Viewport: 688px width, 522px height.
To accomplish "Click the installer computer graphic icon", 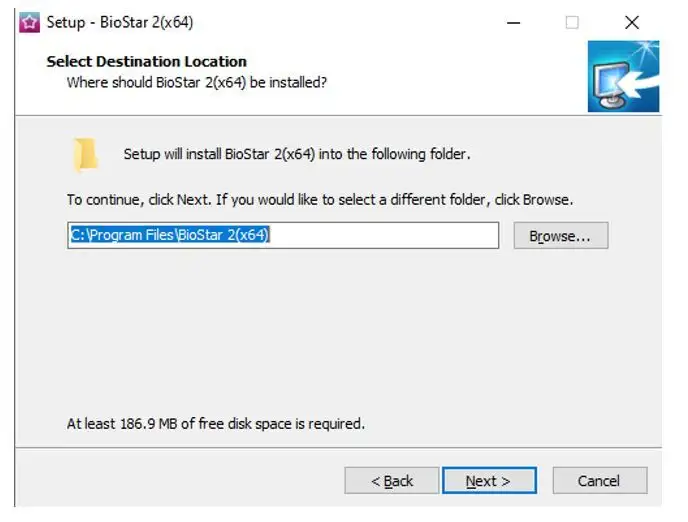I will pos(624,76).
